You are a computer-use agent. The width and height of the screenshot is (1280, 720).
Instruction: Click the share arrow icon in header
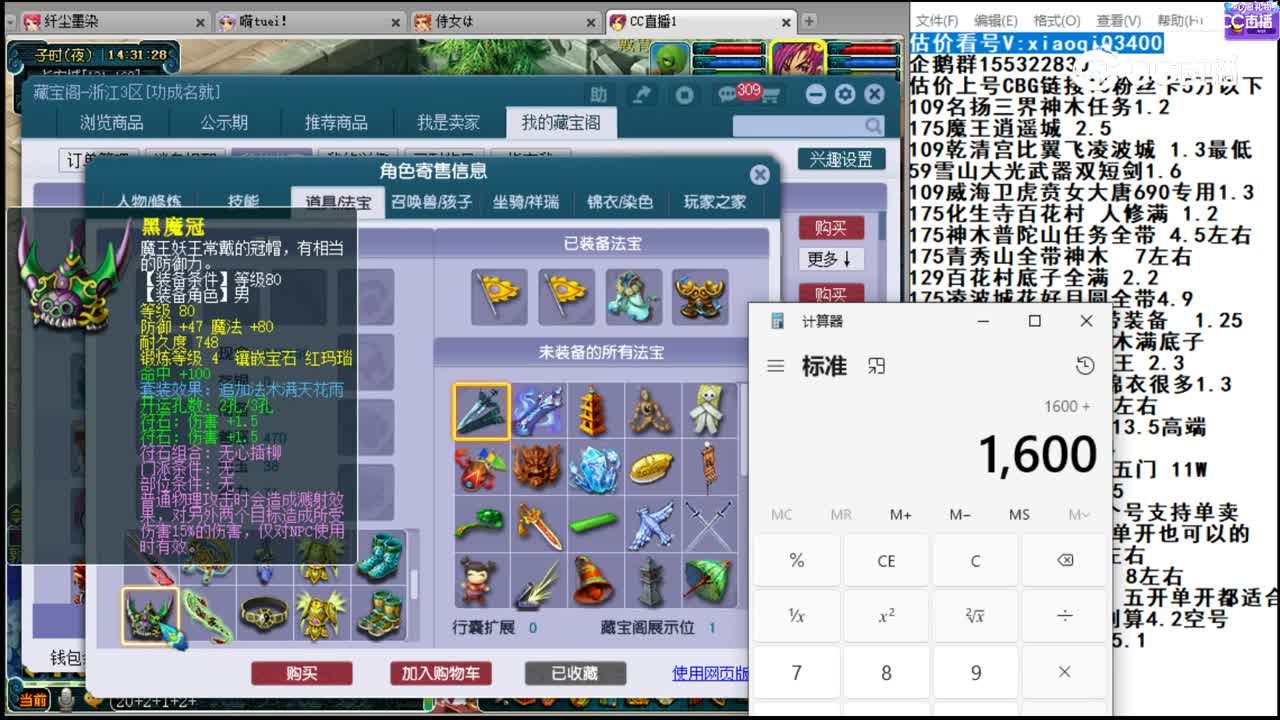641,95
